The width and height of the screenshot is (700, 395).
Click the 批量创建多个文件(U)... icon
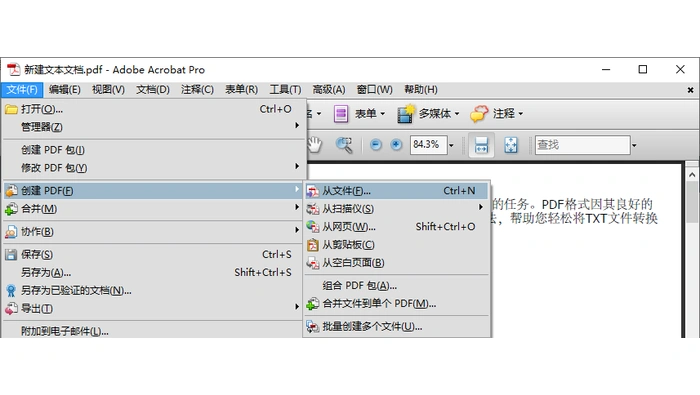pyautogui.click(x=312, y=327)
